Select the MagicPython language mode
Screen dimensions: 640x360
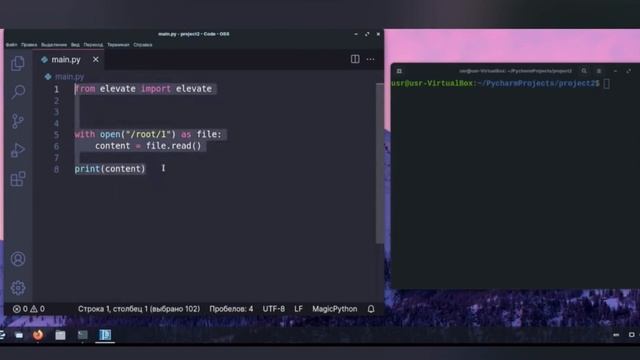[x=335, y=309]
